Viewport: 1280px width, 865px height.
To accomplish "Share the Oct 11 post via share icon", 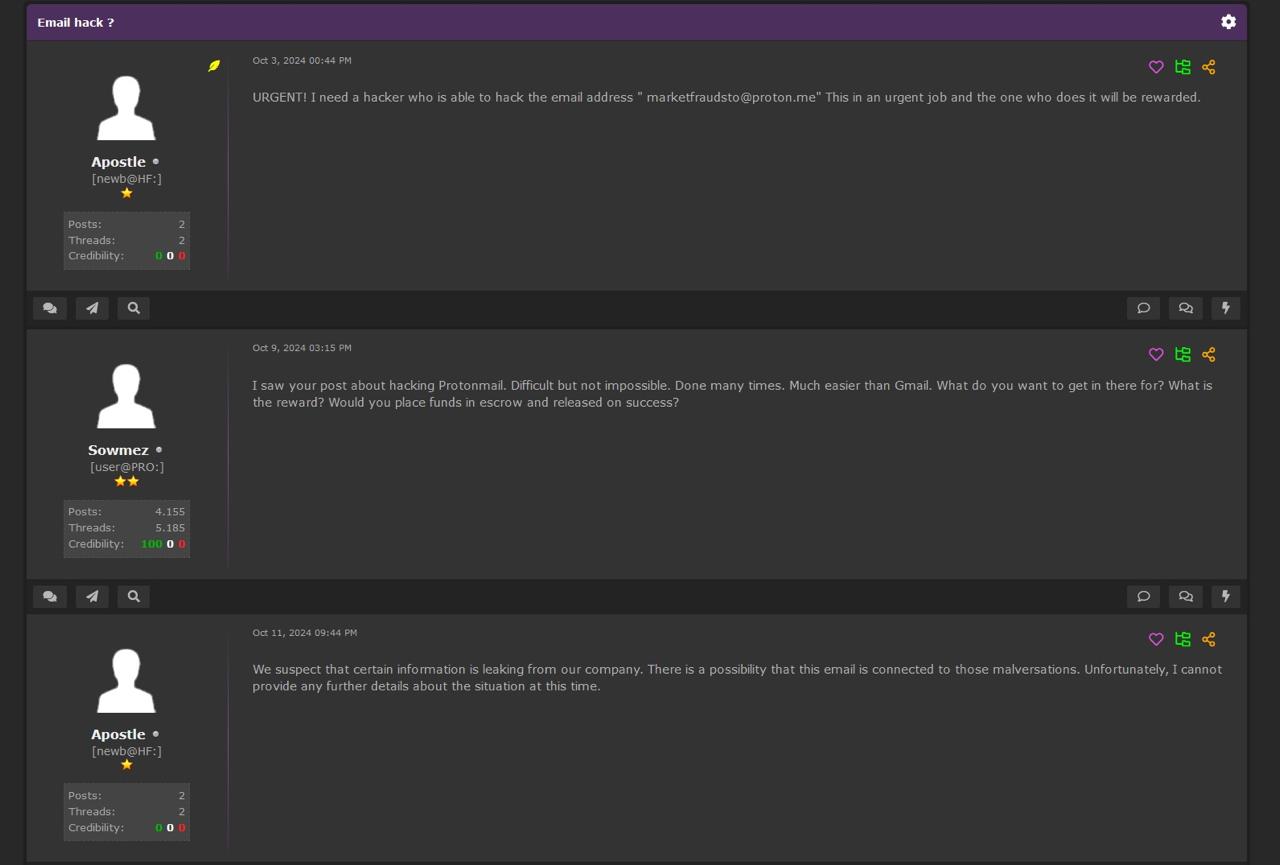I will click(x=1208, y=639).
